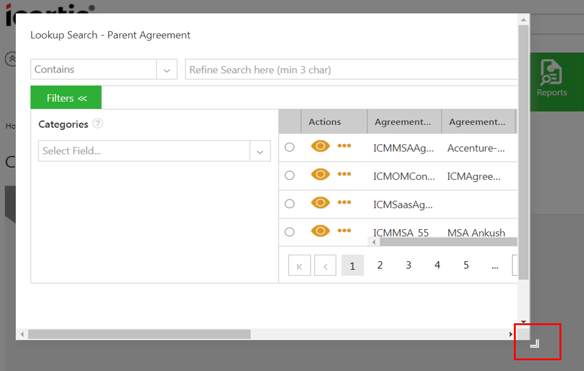
Task: Click the ICMAgree... cell
Action: pos(474,177)
